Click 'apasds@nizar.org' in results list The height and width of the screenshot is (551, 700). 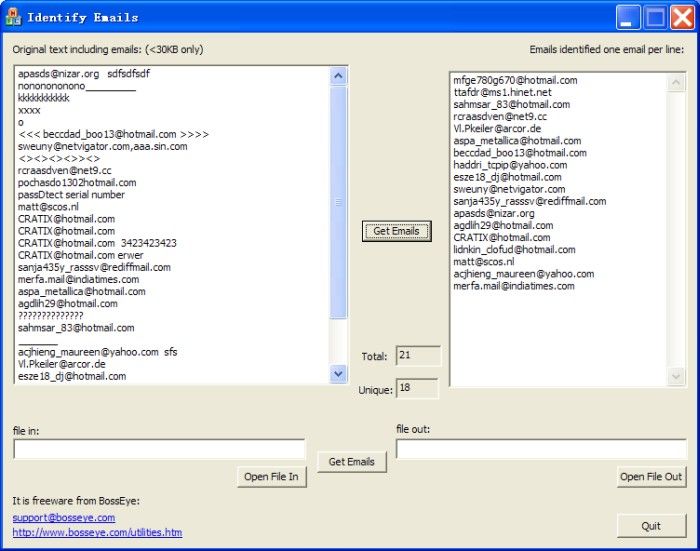coord(494,213)
